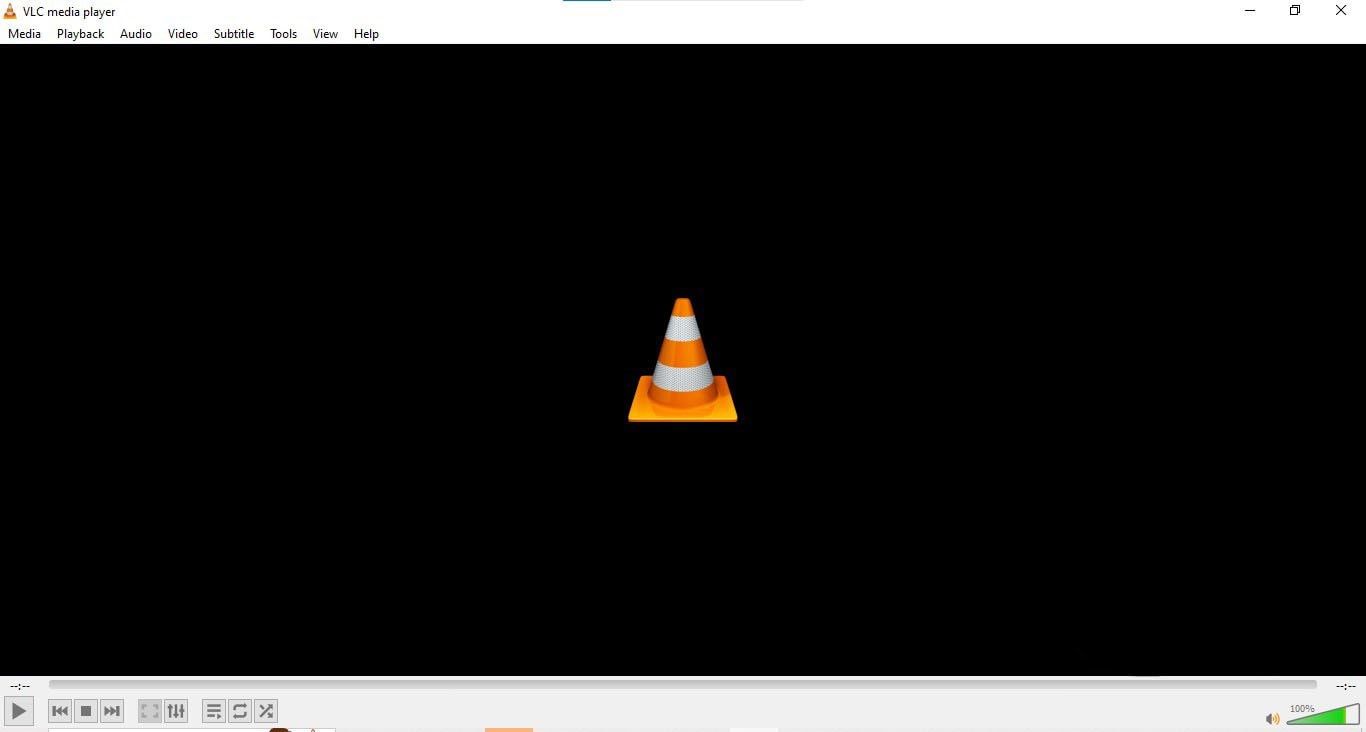The height and width of the screenshot is (732, 1366).
Task: Start playback with the Play button
Action: point(19,711)
